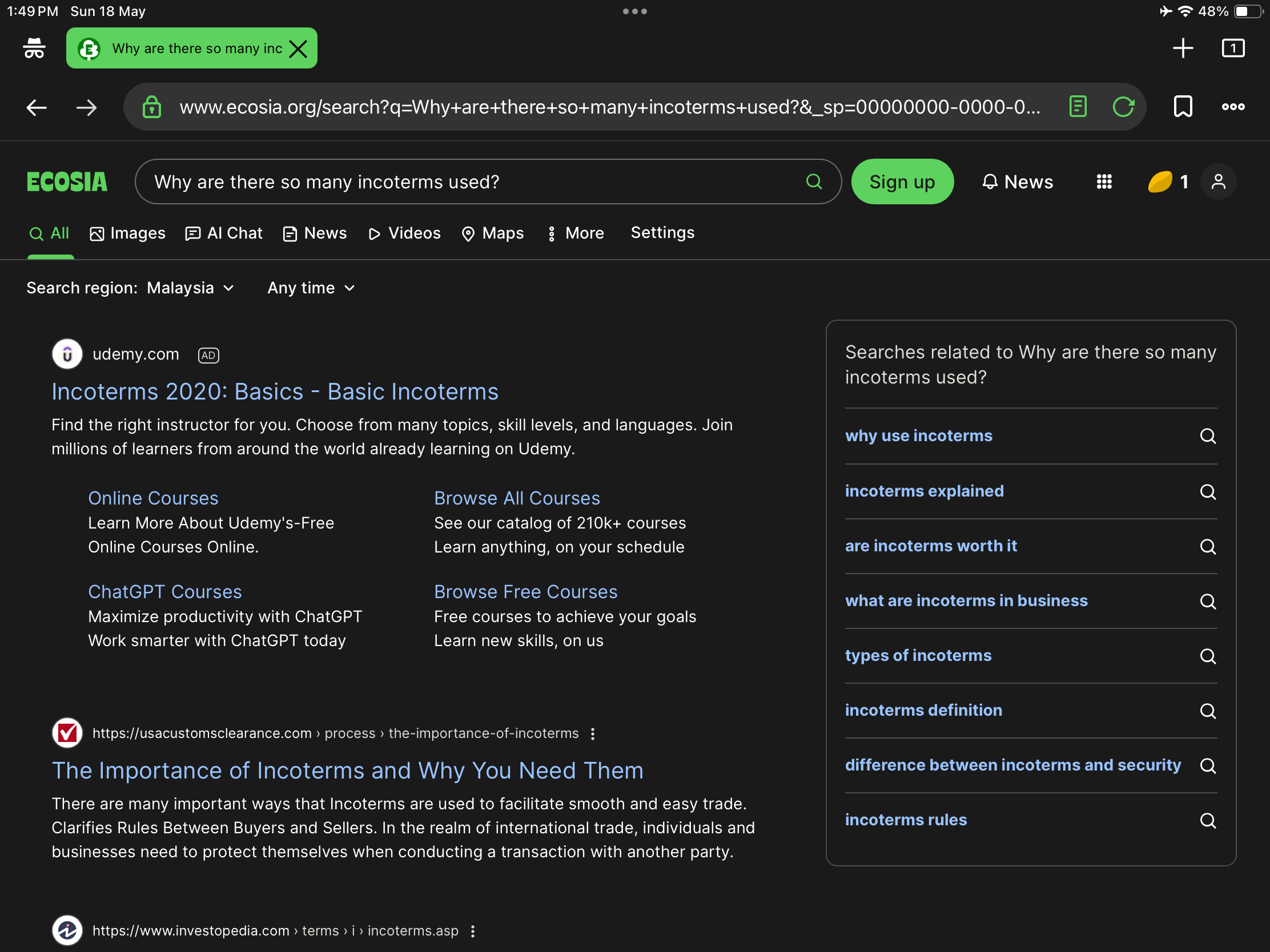Search 'incoterms rules' via its magnifier icon
Screen dimensions: 1270x952
coord(1207,821)
